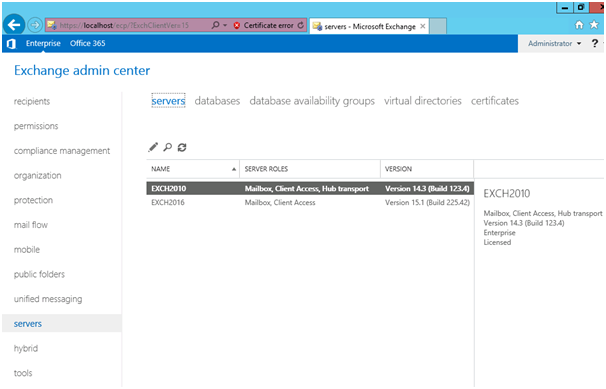Click the Favorites star icon
606x389 pixels.
point(594,25)
